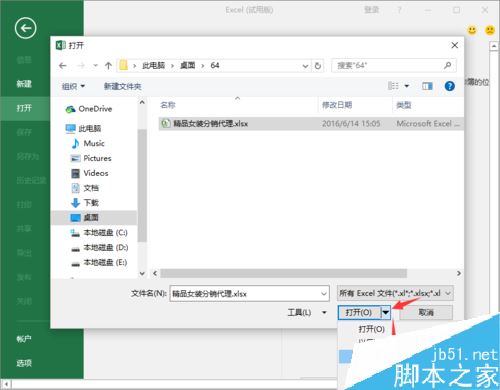The width and height of the screenshot is (500, 390).
Task: Select 打开 in Excel backstage menu
Action: tap(24, 108)
